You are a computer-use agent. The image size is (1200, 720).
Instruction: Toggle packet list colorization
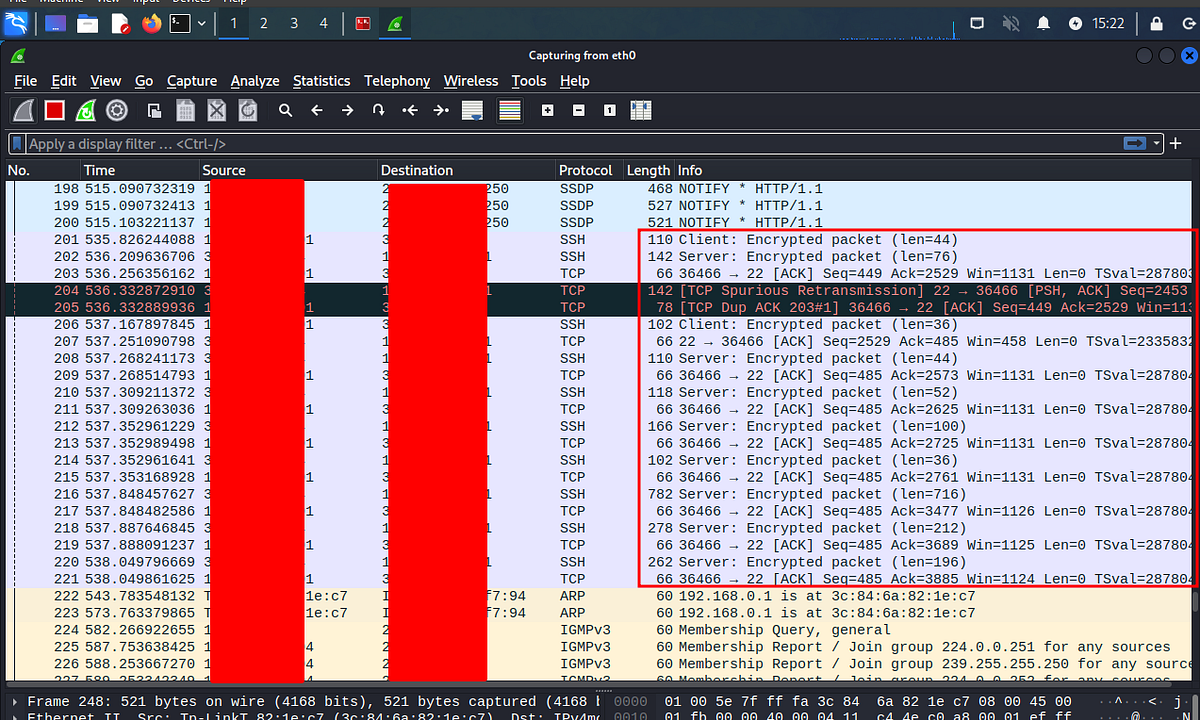click(509, 110)
